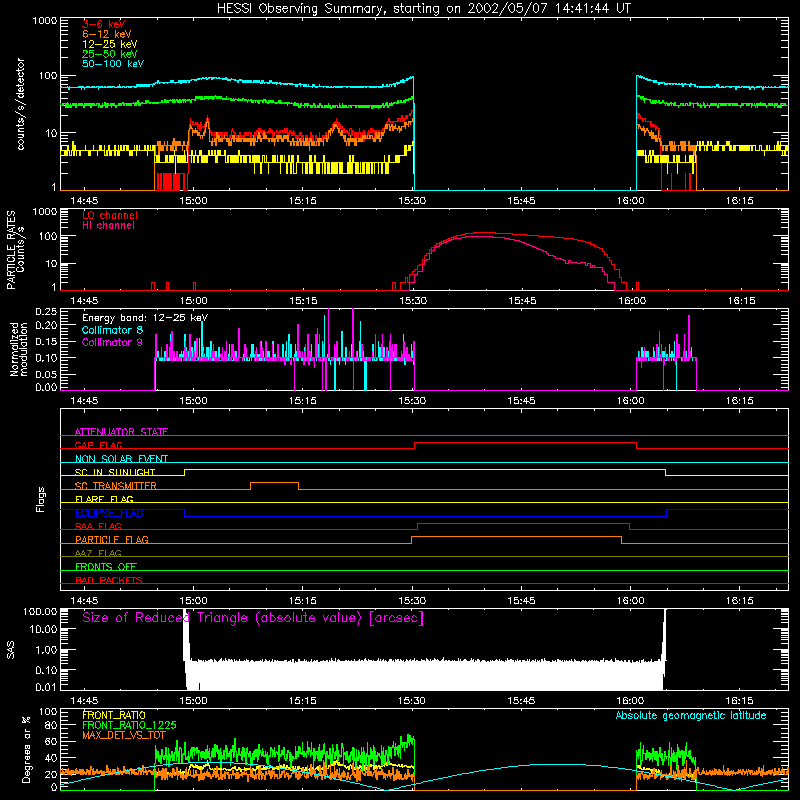Click the PARTICLE FLAG label
The height and width of the screenshot is (800, 800).
click(x=112, y=540)
